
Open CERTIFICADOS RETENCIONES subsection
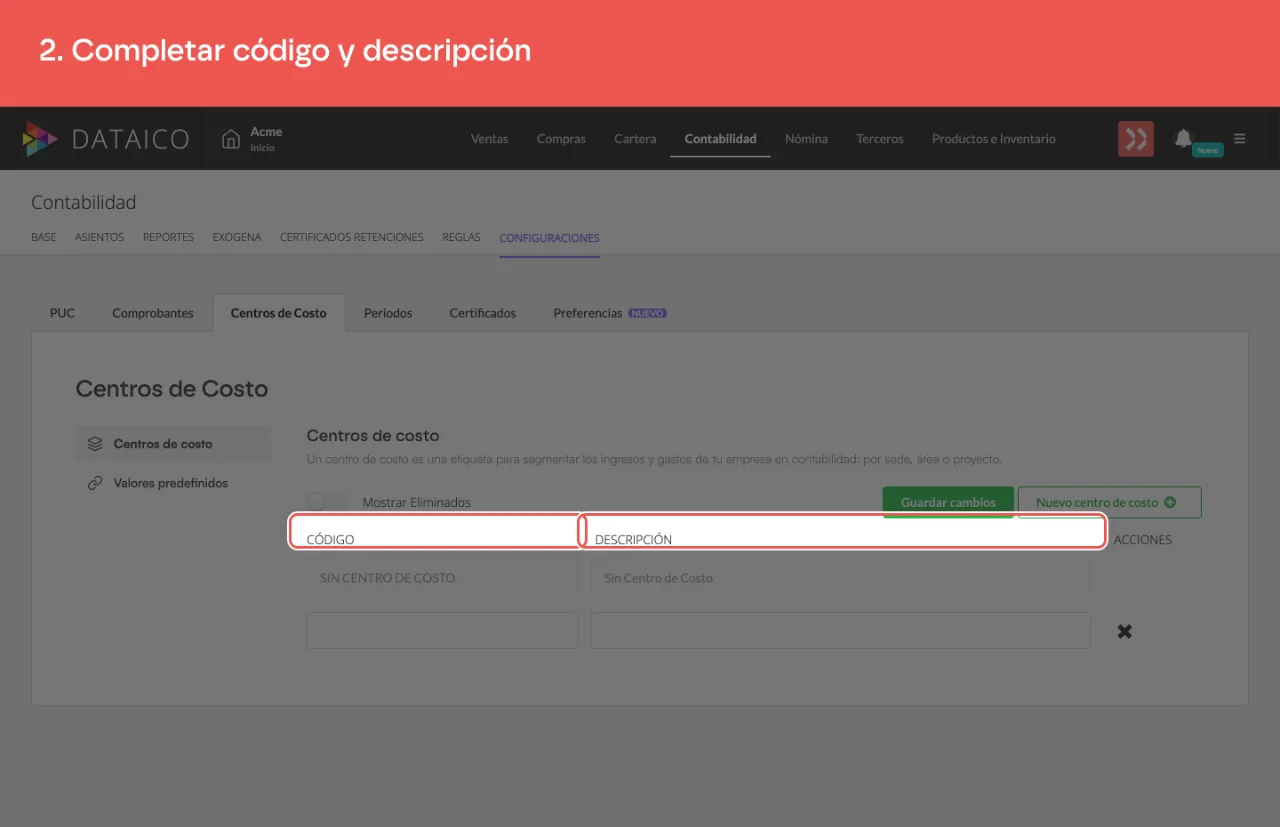pyautogui.click(x=352, y=238)
